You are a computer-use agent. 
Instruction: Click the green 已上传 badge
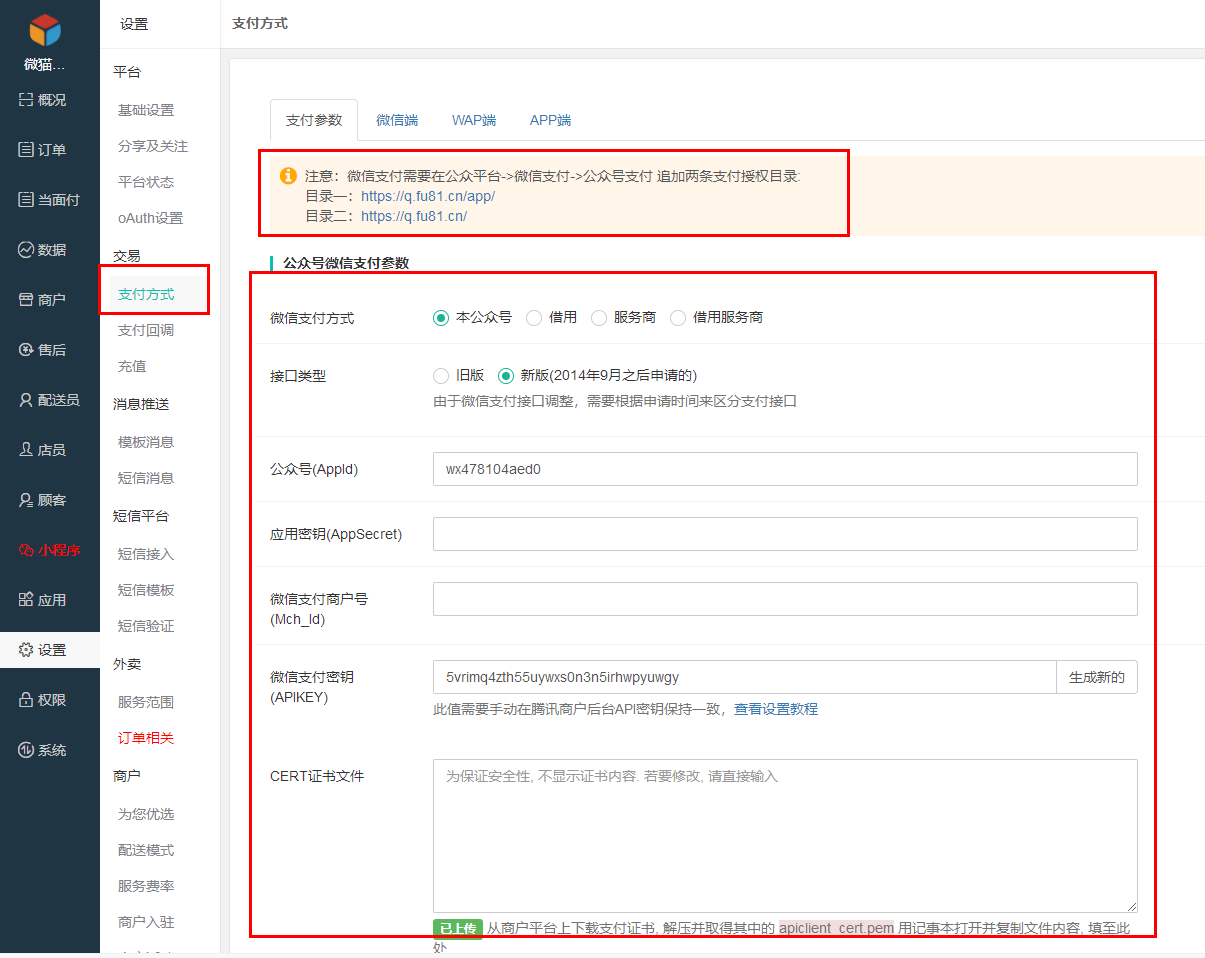(x=458, y=928)
